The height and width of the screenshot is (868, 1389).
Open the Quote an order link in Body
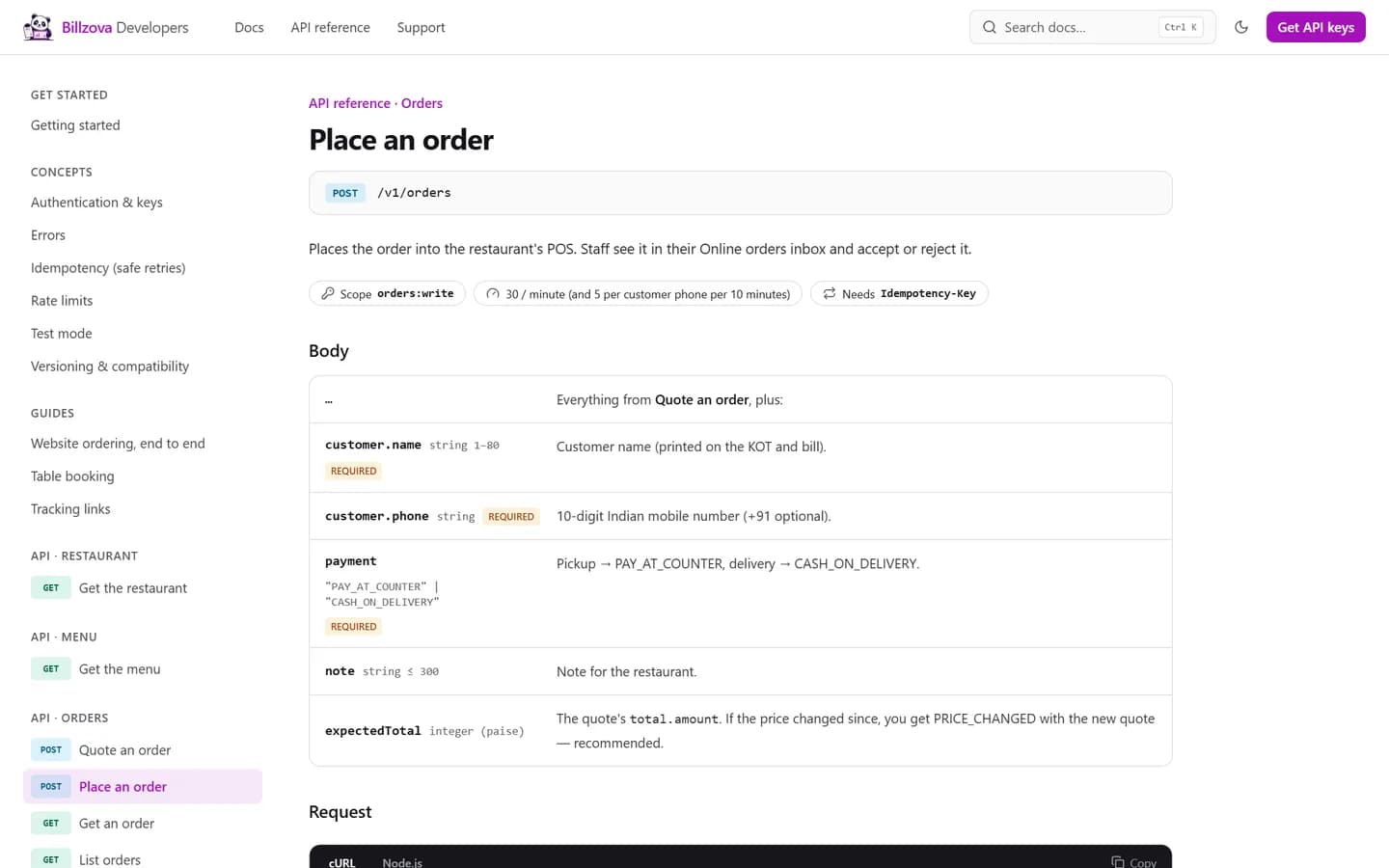(701, 399)
